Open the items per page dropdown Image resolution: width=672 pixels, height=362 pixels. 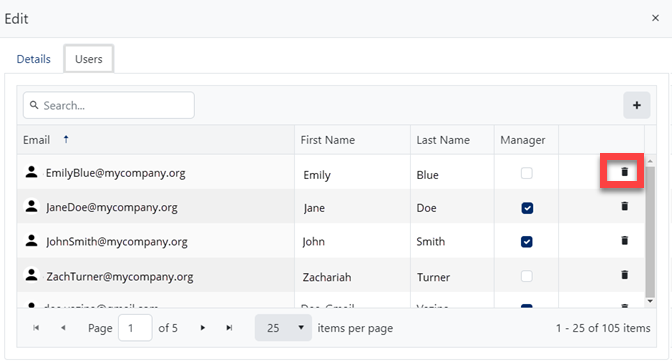[x=283, y=328]
